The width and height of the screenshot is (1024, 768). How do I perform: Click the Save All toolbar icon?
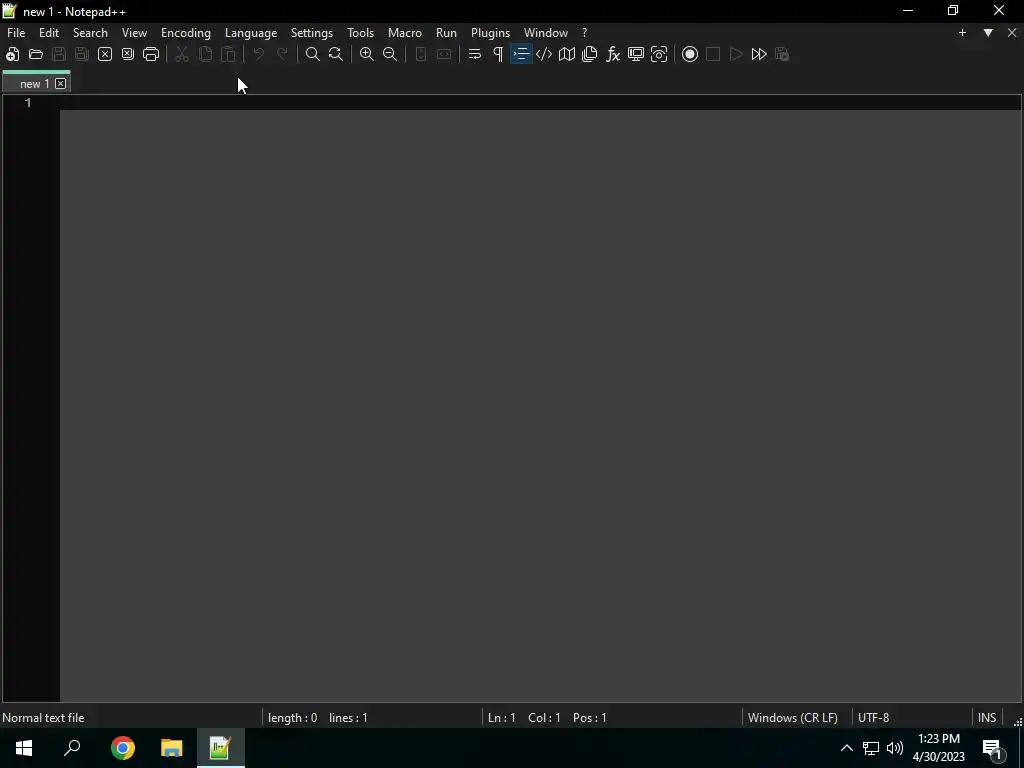coord(82,54)
